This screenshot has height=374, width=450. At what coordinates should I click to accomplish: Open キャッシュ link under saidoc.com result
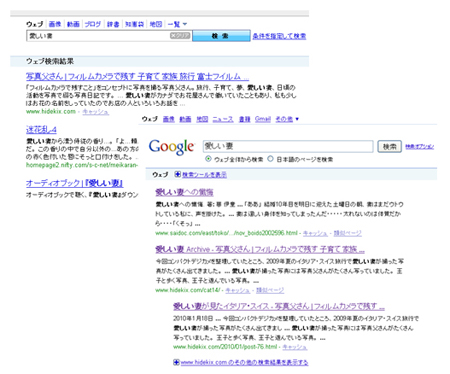pyautogui.click(x=315, y=233)
